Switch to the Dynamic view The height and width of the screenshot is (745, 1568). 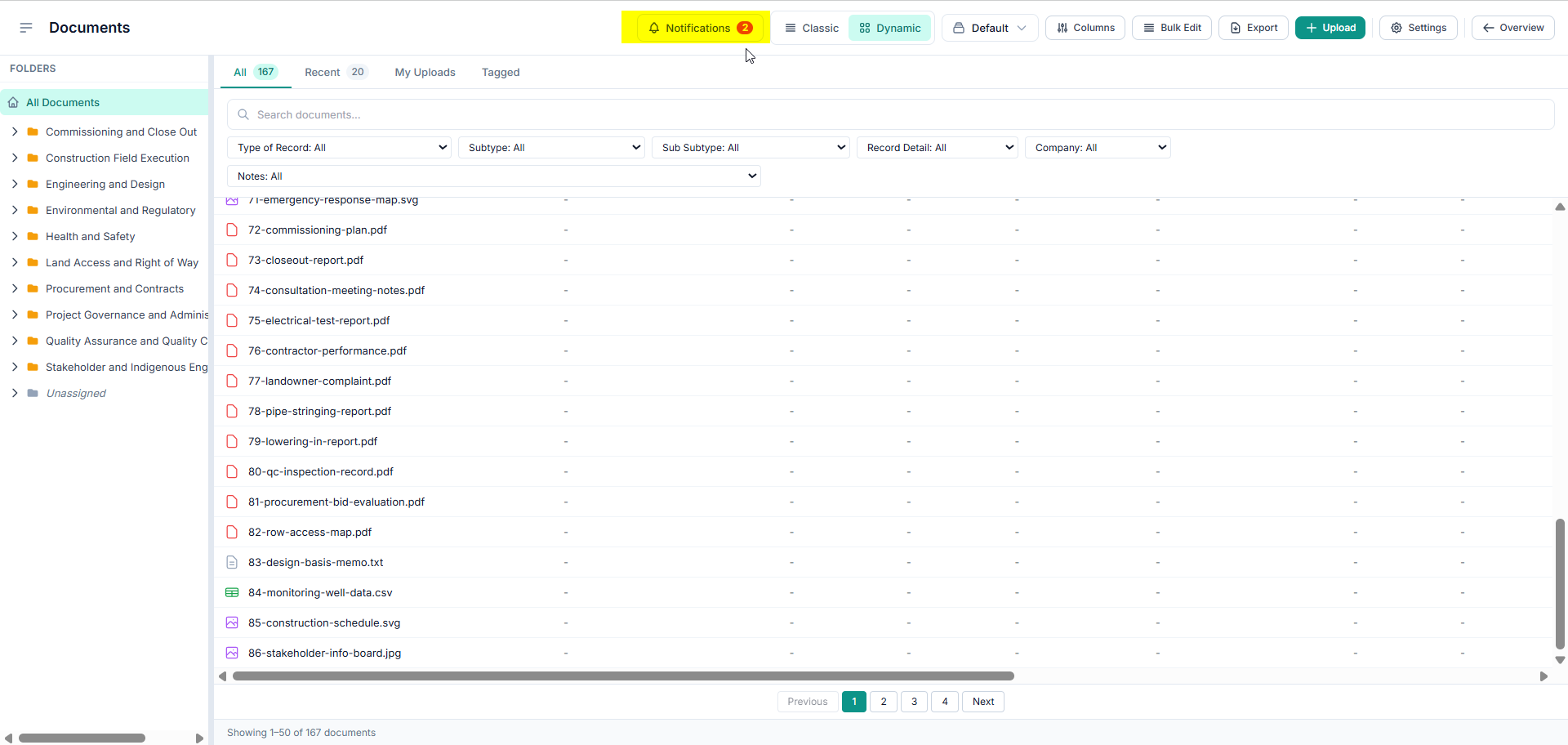pyautogui.click(x=890, y=28)
